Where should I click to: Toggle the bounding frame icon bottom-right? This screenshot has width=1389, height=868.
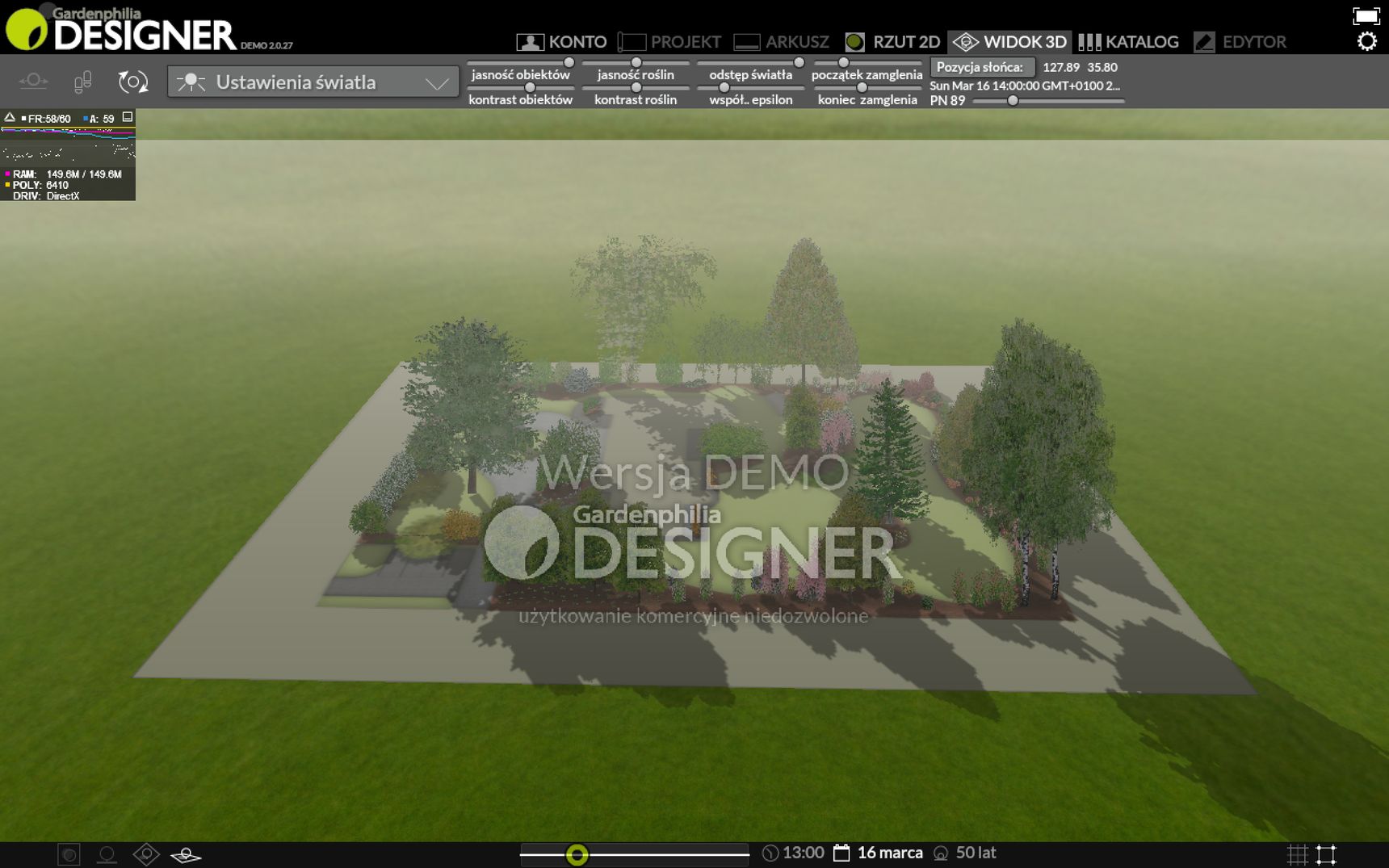[x=1326, y=854]
